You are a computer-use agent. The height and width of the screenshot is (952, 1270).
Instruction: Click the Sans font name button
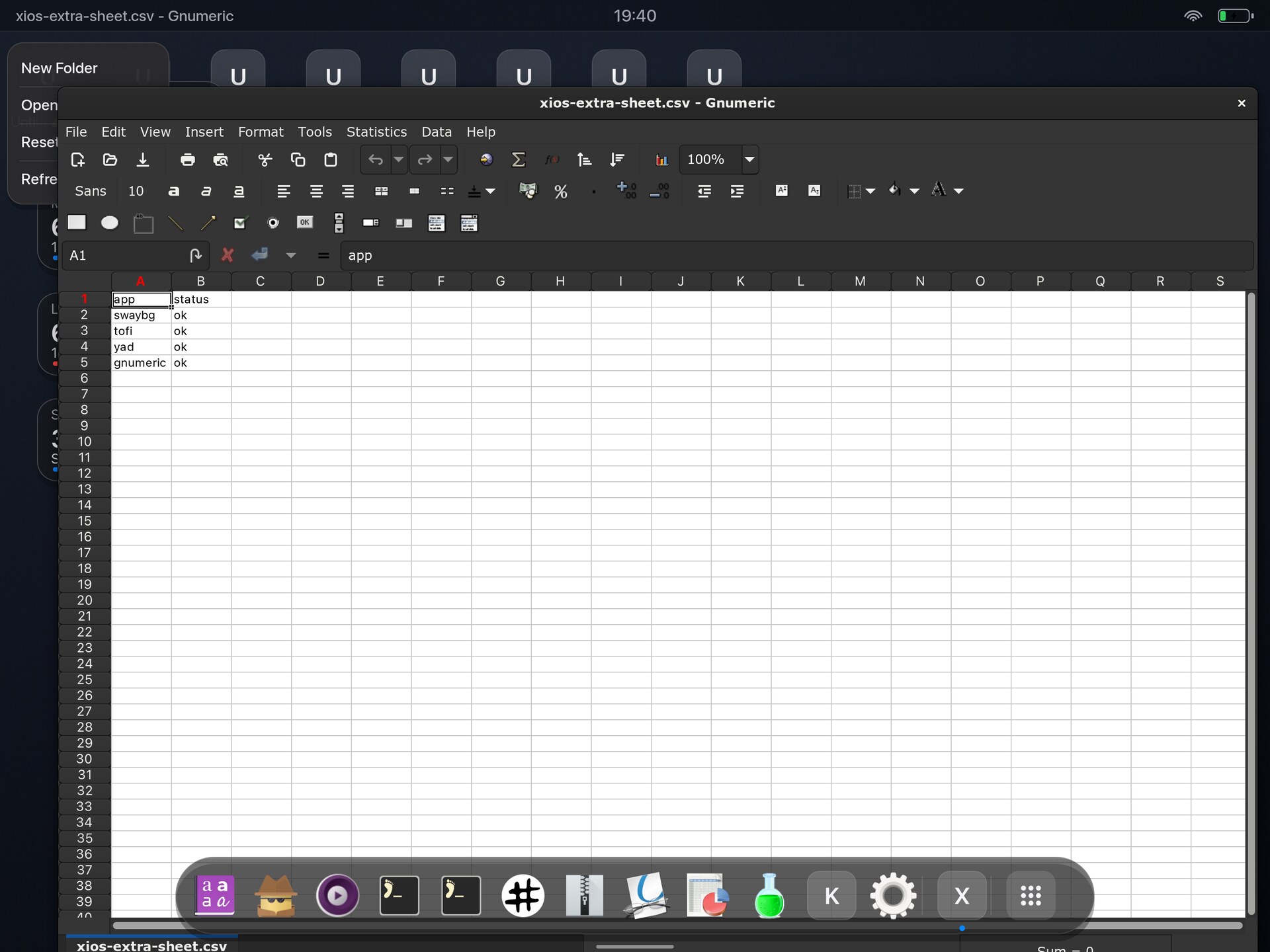click(x=91, y=191)
